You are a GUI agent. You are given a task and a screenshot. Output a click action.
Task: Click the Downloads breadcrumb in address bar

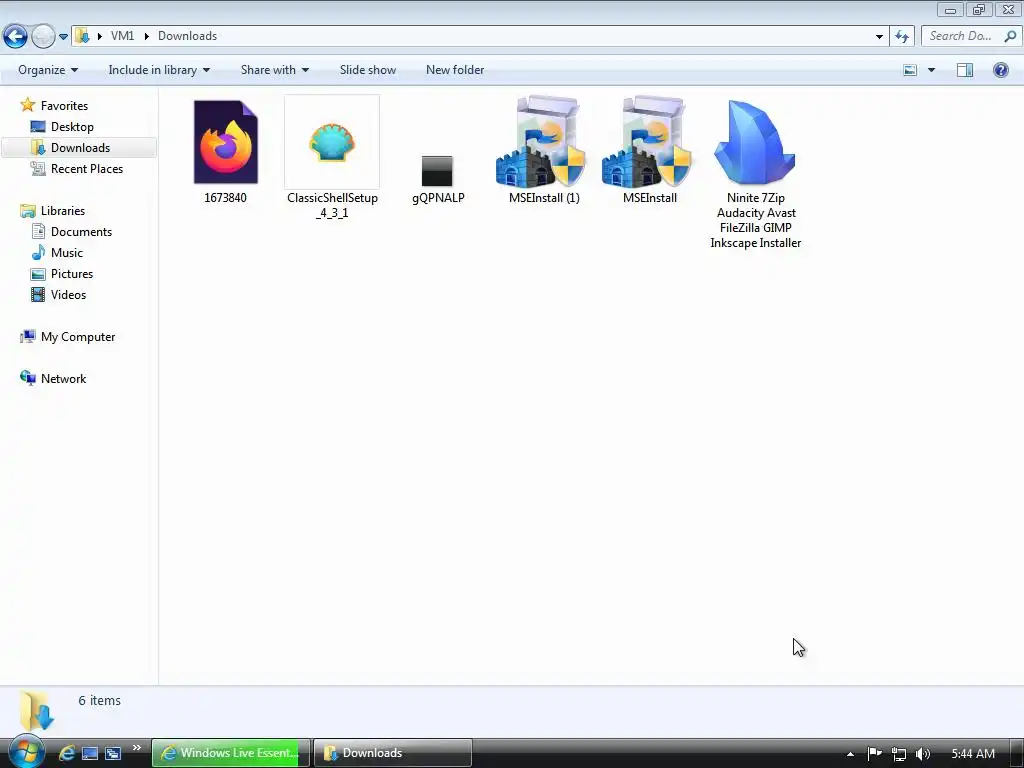[187, 36]
